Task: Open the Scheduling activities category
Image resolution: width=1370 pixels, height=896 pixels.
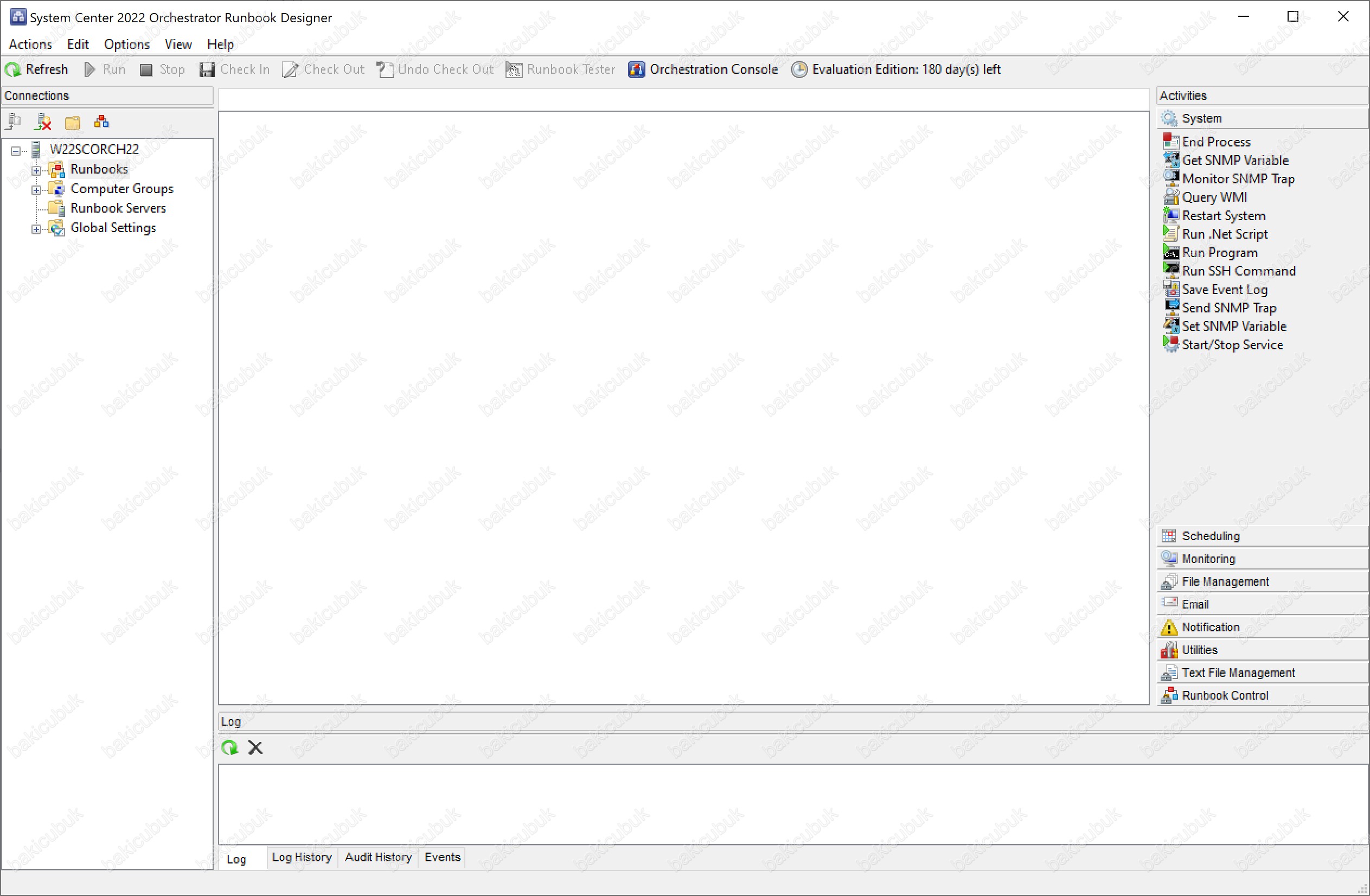Action: click(x=1210, y=536)
